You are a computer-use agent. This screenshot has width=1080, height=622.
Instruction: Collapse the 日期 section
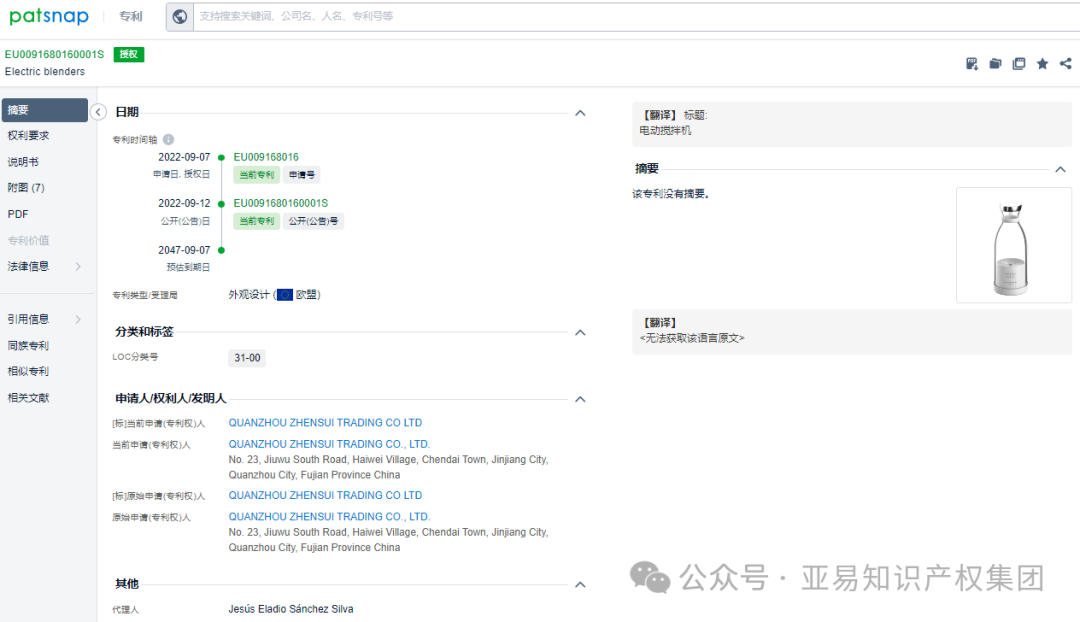pyautogui.click(x=580, y=113)
